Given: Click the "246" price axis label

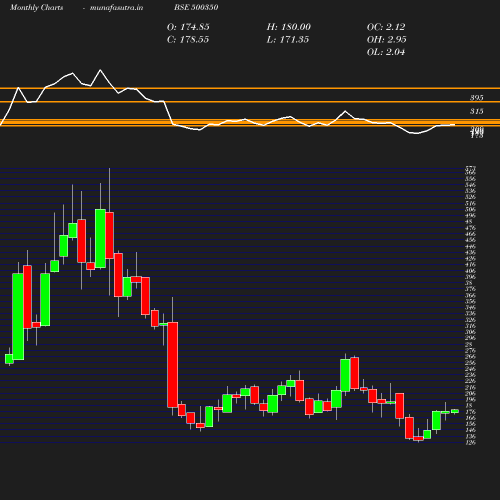Looking at the screenshot, I should [x=470, y=369].
